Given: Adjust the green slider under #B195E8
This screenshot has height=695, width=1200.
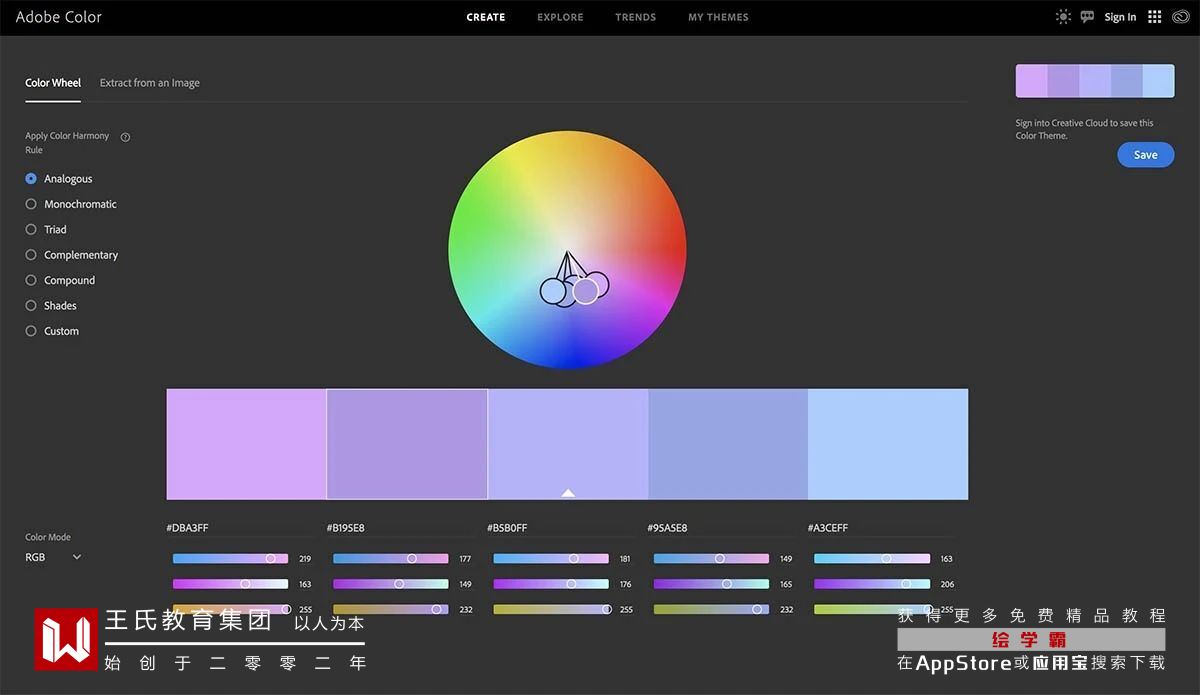Looking at the screenshot, I should [391, 584].
